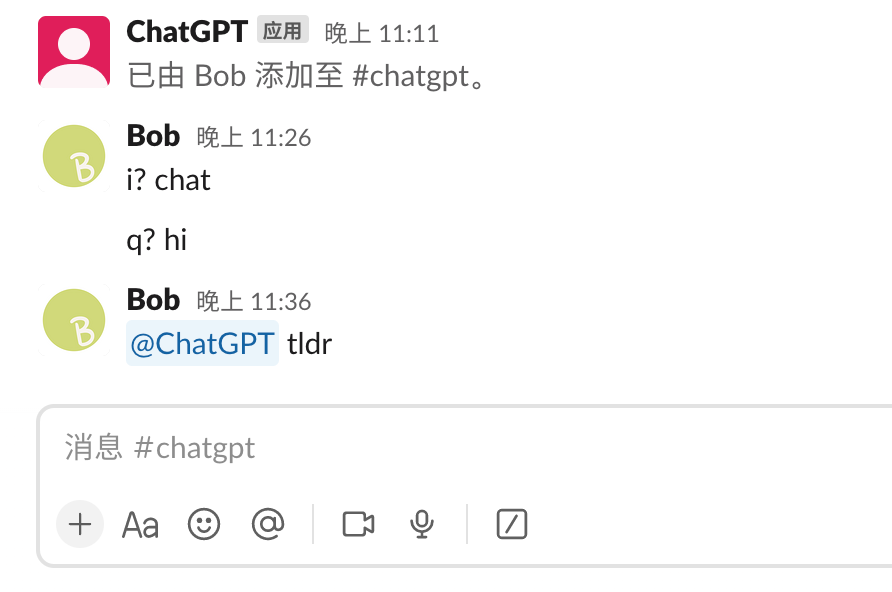Screen dimensions: 892x592
Task: Click the ChatGPT sender name
Action: click(186, 31)
